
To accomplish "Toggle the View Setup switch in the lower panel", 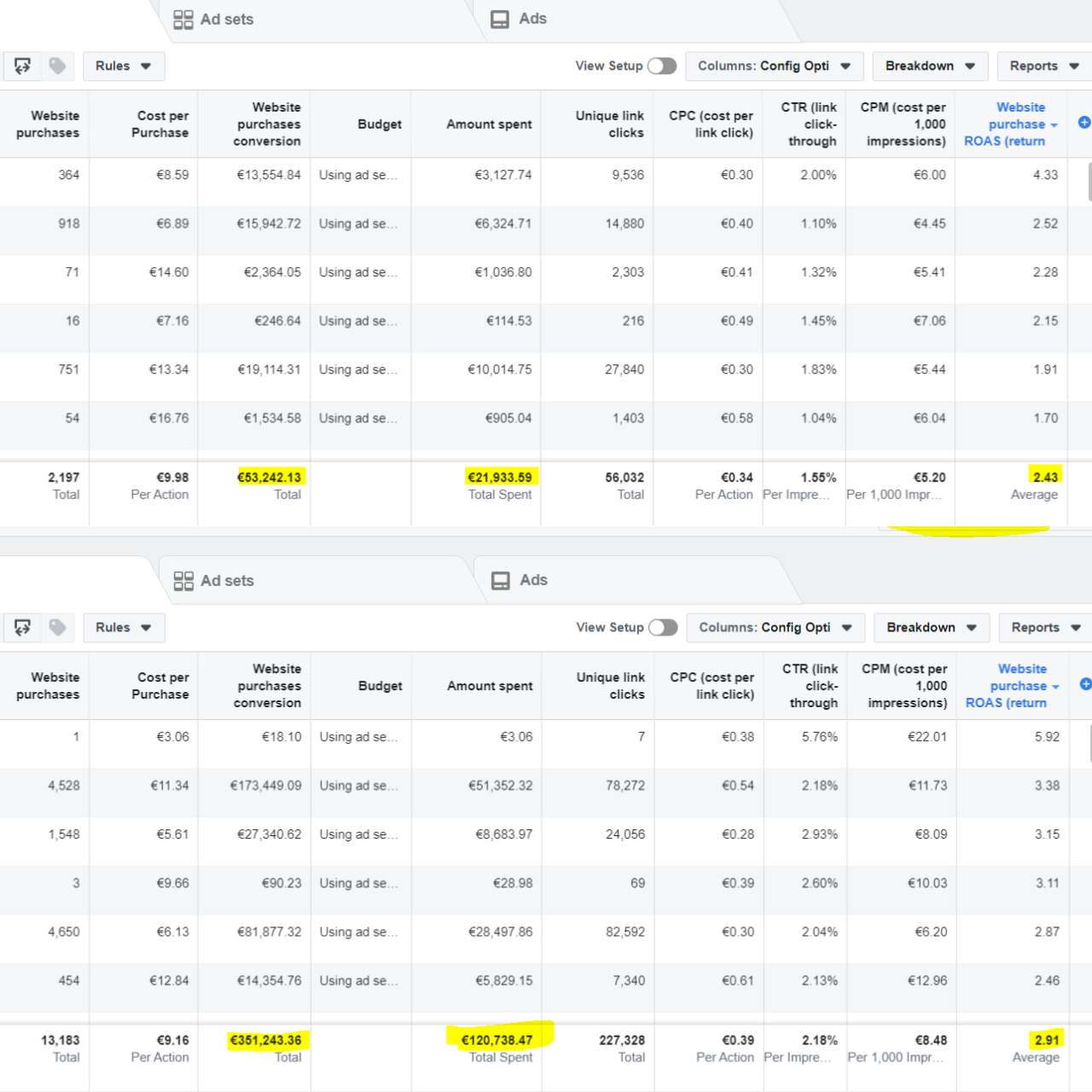I will pos(663,627).
